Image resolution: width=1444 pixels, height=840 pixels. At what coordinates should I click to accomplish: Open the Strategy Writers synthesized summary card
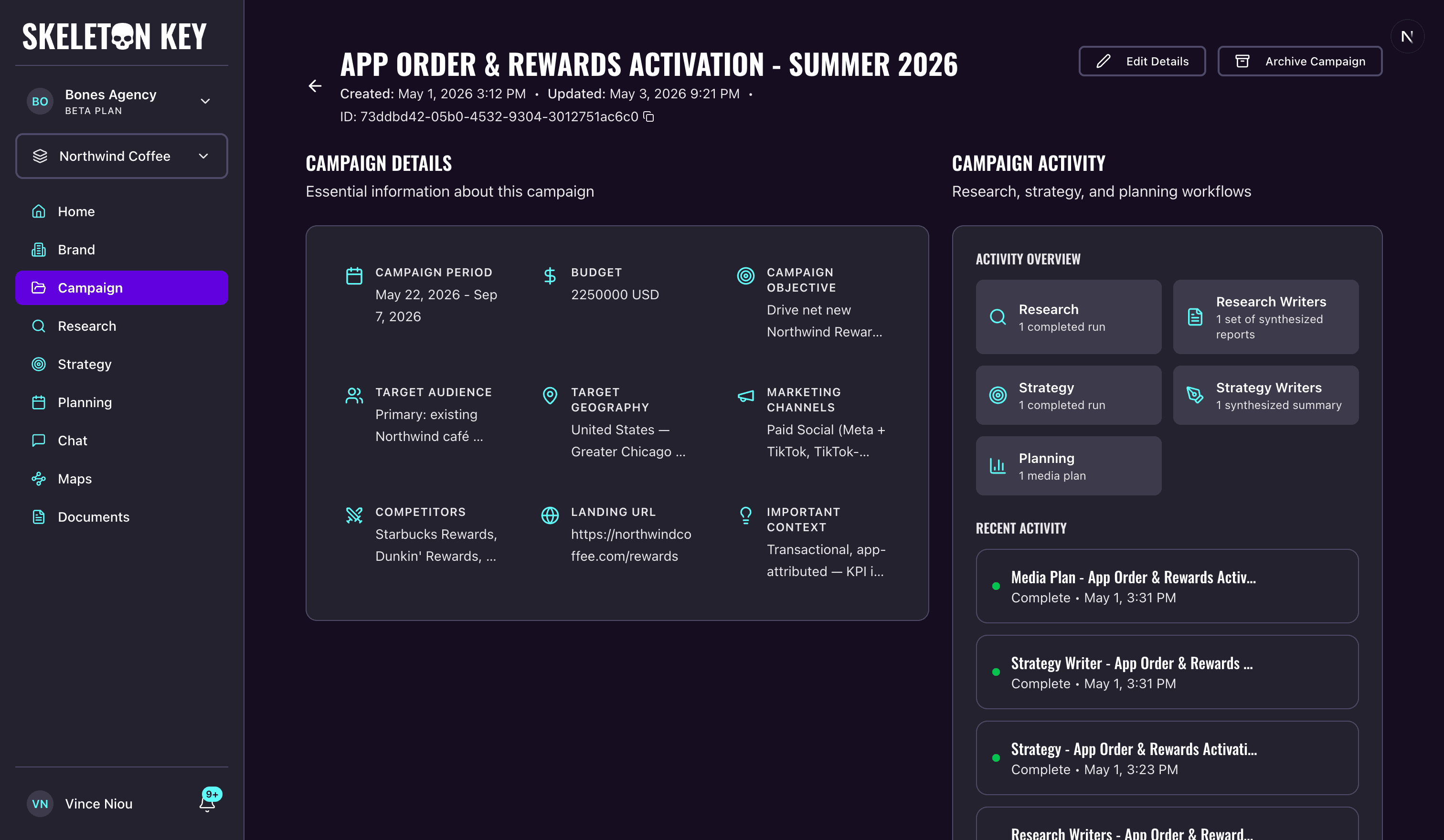pos(1266,396)
